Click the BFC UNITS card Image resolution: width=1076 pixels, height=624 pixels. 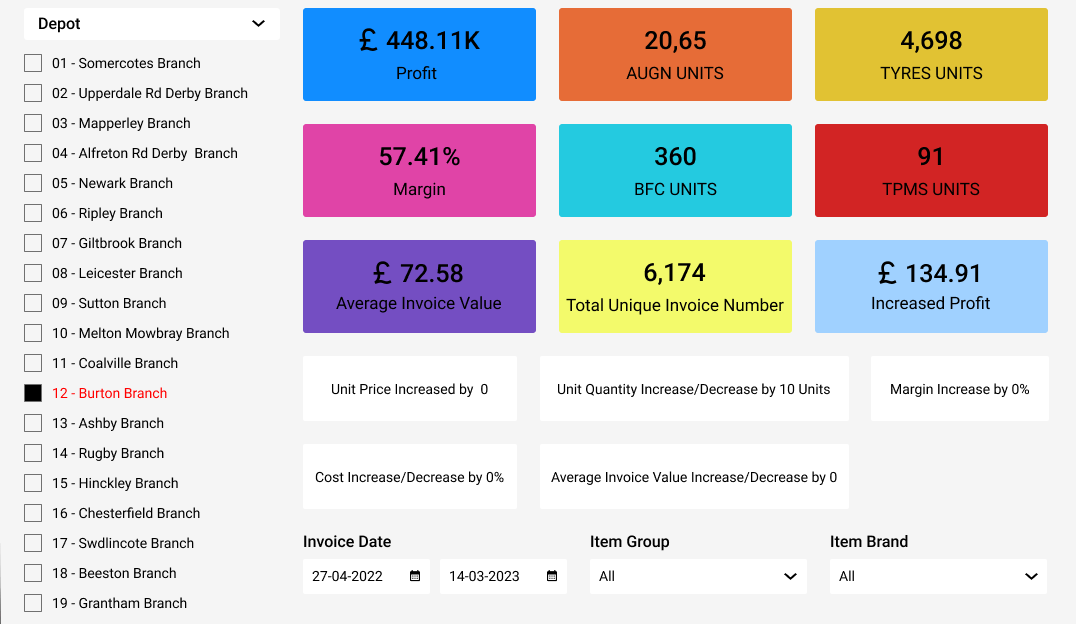[674, 170]
